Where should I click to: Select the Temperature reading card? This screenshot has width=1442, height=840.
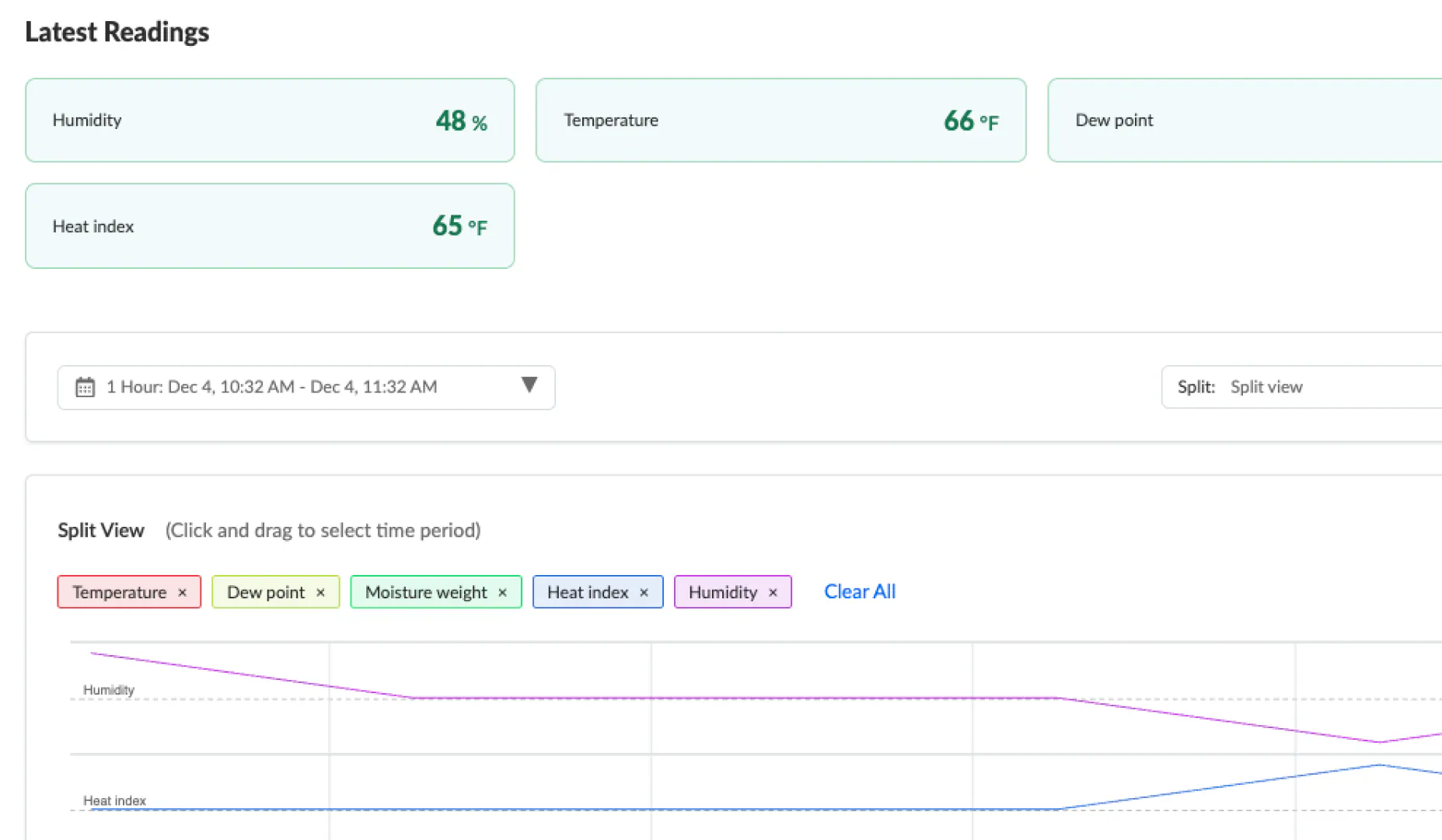(x=780, y=120)
